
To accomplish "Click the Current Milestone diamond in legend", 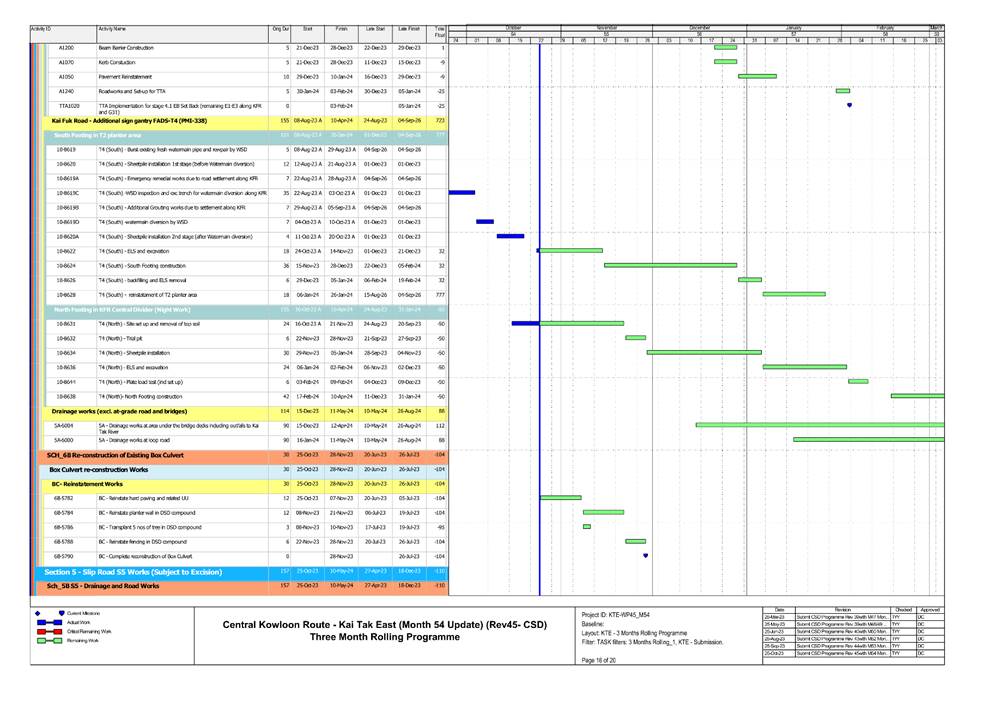I will click(39, 613).
